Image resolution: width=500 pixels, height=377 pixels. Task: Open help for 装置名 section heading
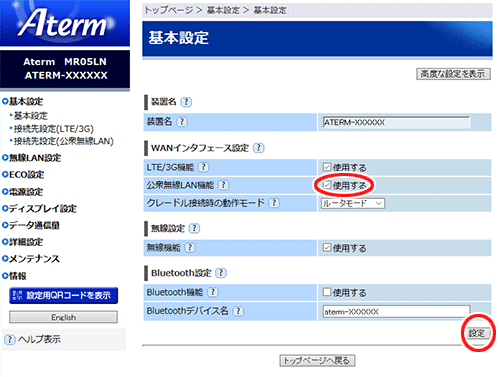coord(186,102)
